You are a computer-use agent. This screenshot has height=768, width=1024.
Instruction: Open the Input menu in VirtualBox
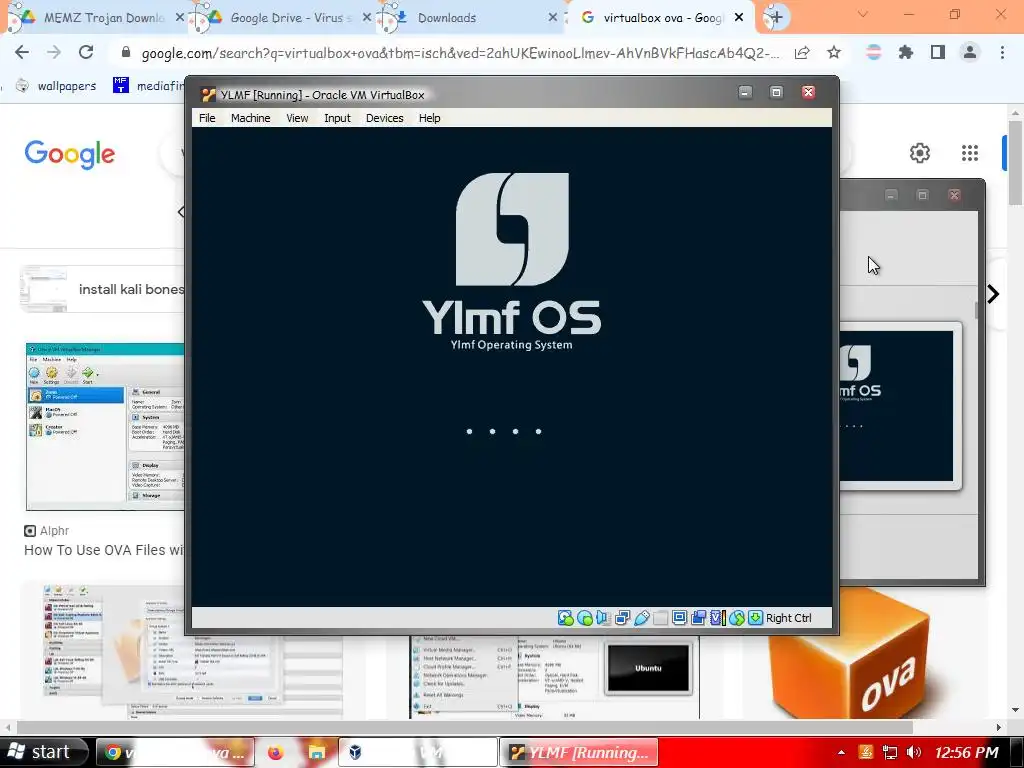(337, 118)
